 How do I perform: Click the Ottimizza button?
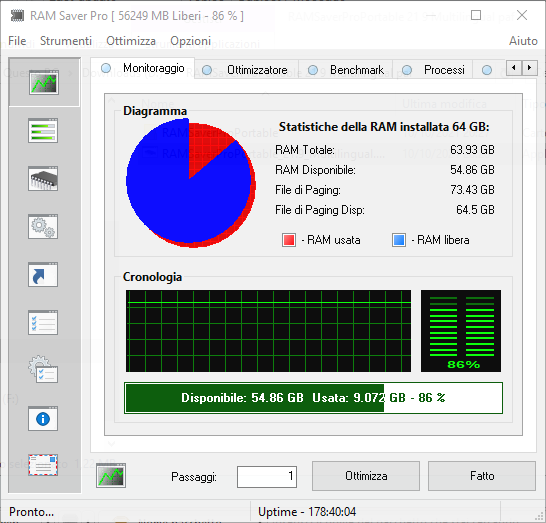pyautogui.click(x=366, y=476)
